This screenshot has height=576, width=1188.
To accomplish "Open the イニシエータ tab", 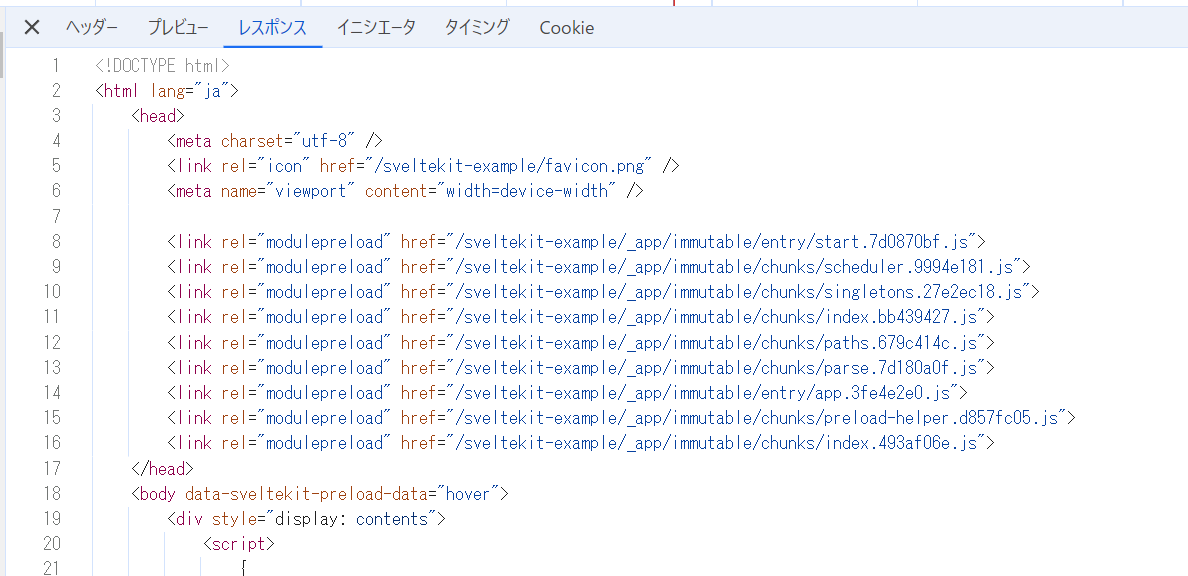I will click(376, 28).
